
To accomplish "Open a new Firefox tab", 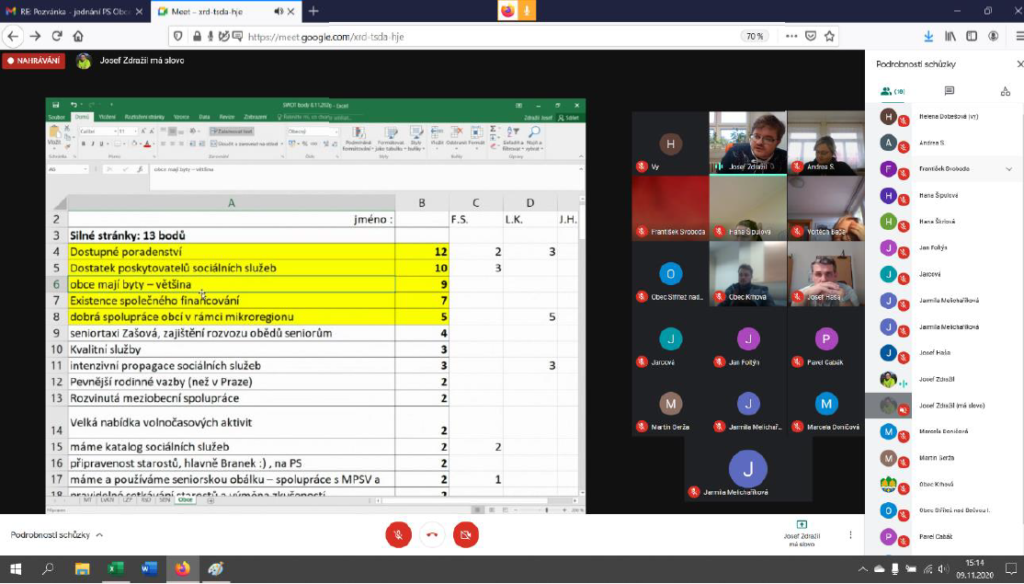I will [x=313, y=11].
